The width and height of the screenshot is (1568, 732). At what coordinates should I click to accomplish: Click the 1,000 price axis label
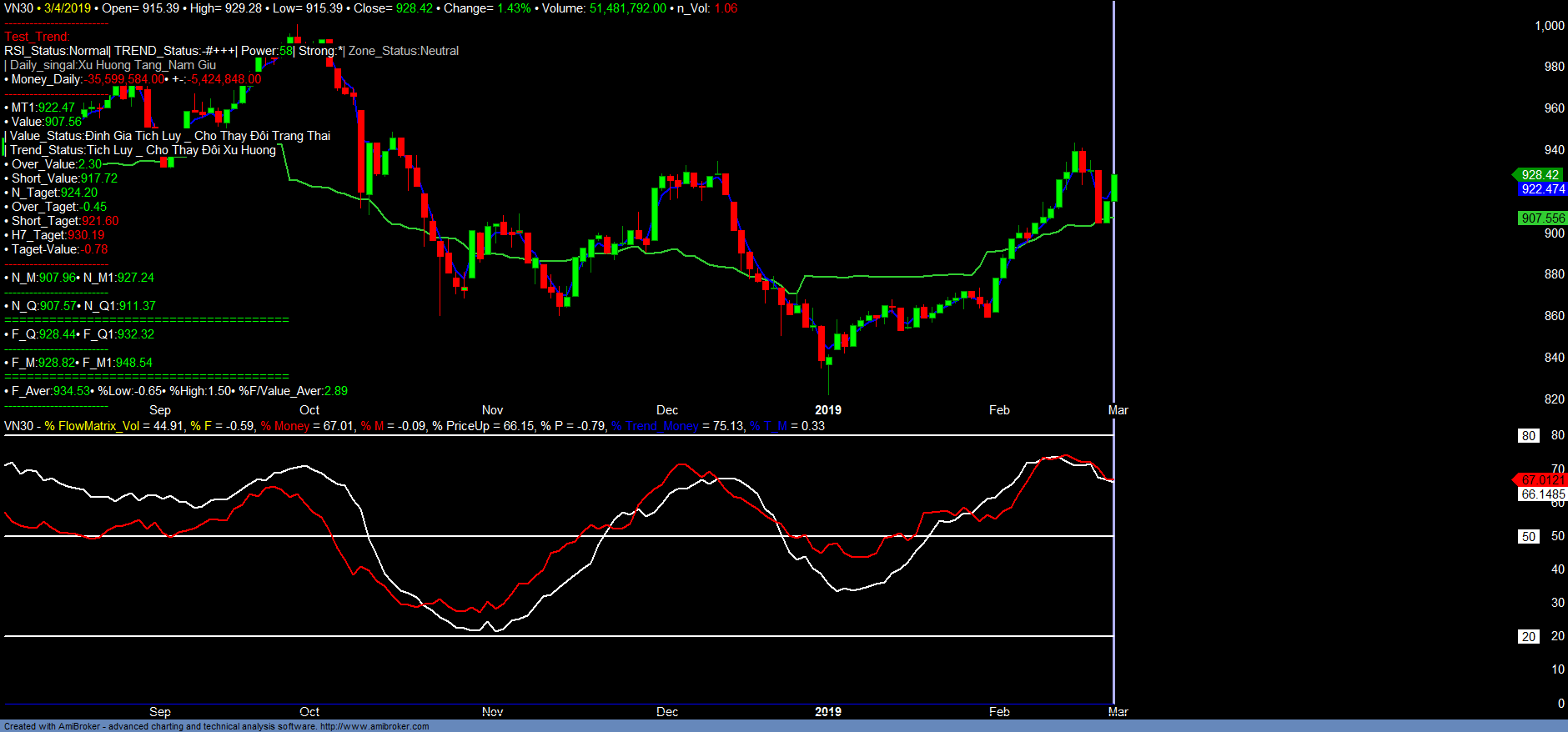click(x=1549, y=26)
